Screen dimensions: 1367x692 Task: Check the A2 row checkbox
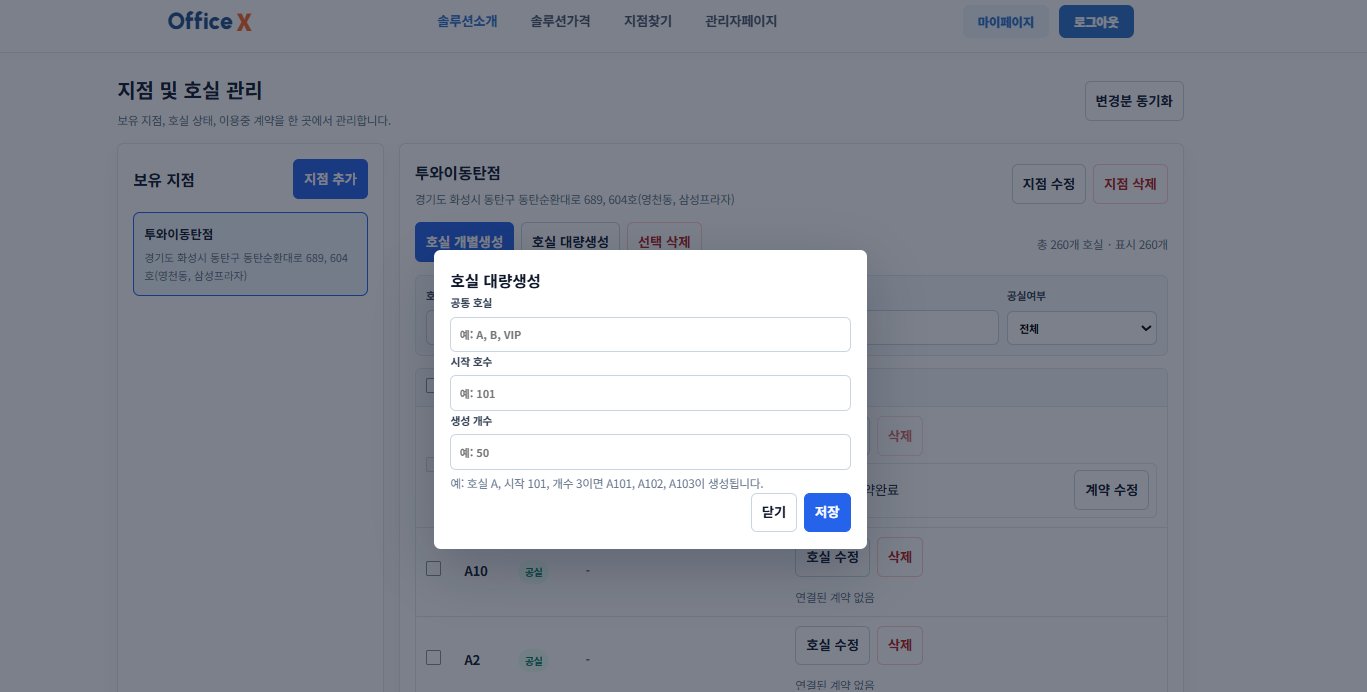point(433,658)
